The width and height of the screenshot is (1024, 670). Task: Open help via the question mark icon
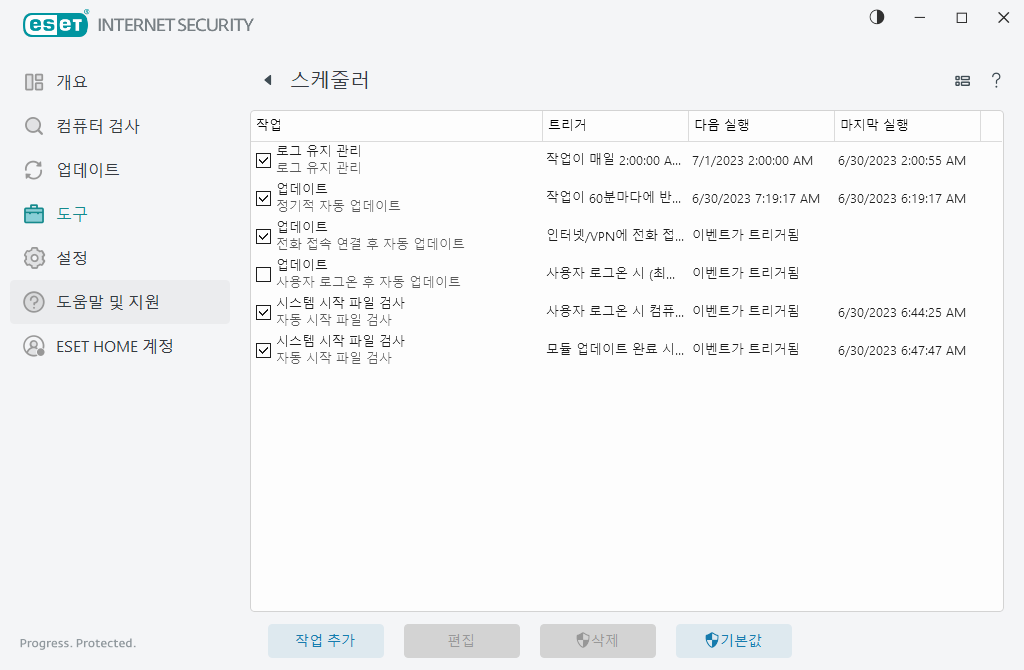996,80
